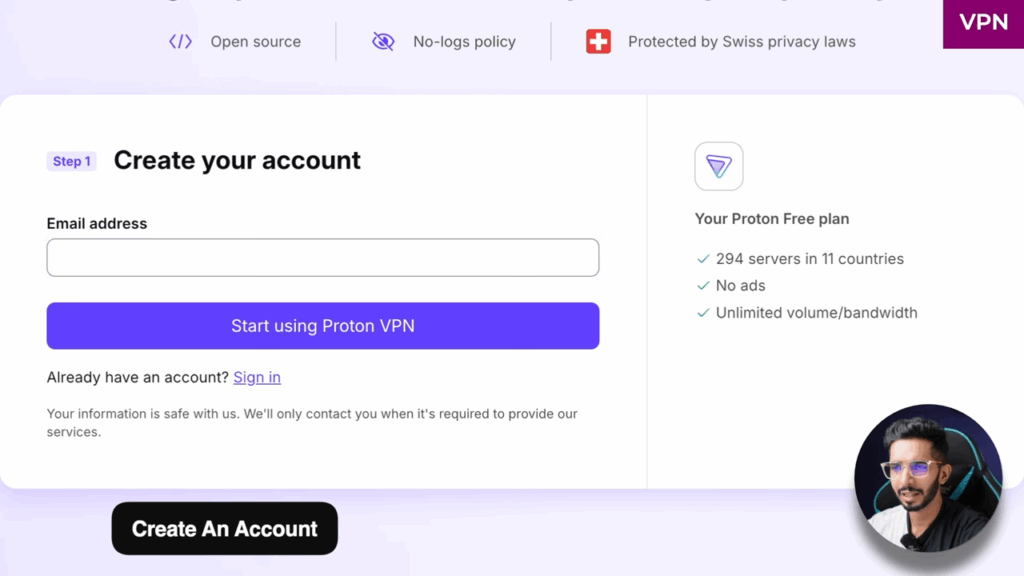
Task: Click the Open source text label
Action: click(255, 42)
